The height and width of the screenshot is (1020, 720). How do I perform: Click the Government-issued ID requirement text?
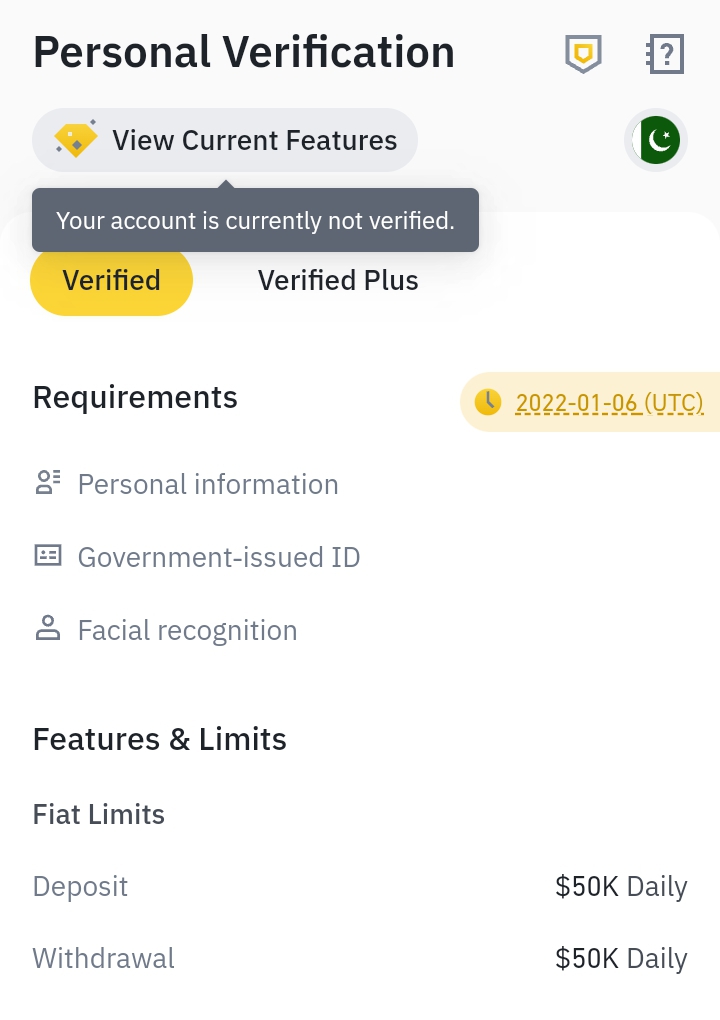(x=219, y=557)
